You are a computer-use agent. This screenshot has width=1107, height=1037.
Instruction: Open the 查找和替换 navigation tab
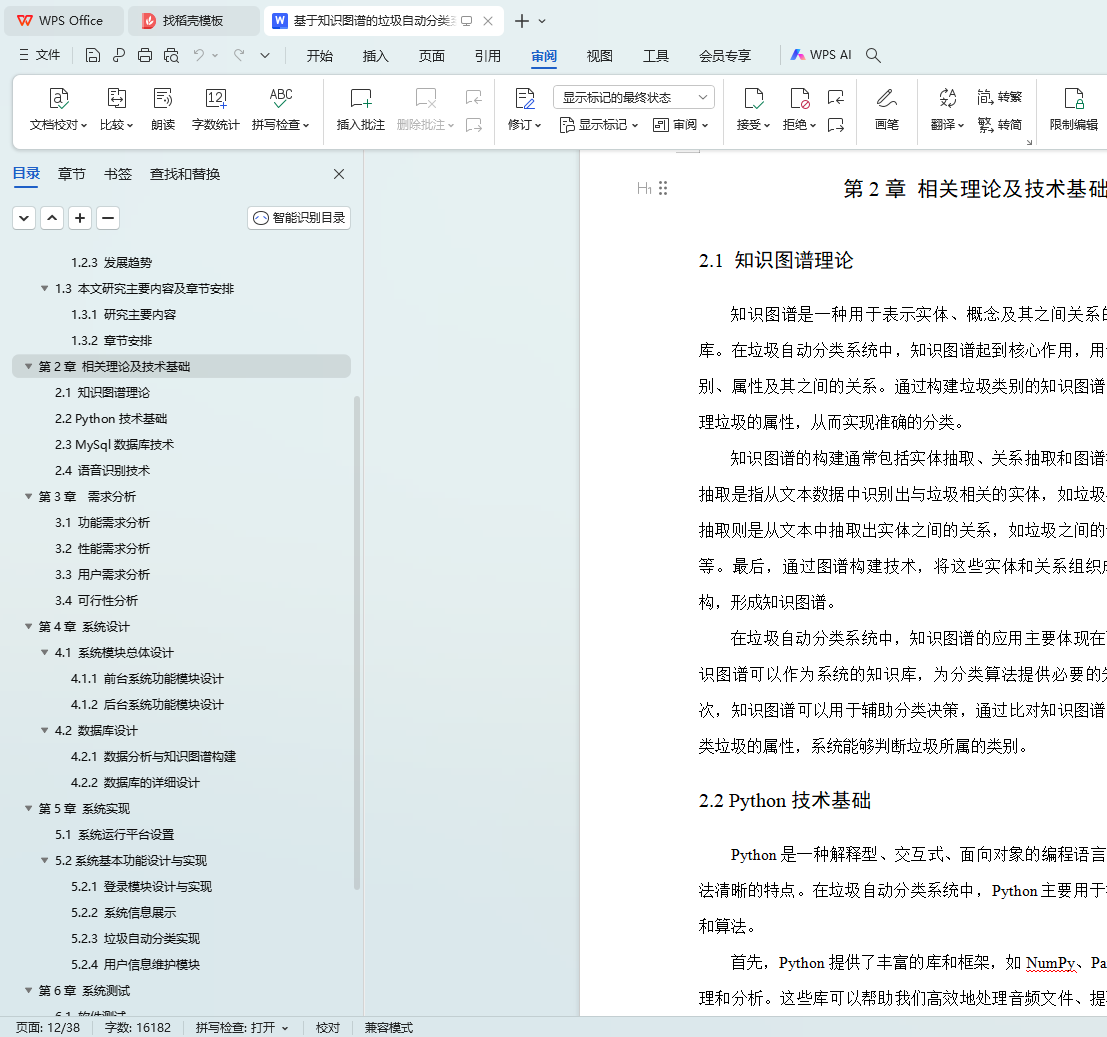pyautogui.click(x=185, y=174)
